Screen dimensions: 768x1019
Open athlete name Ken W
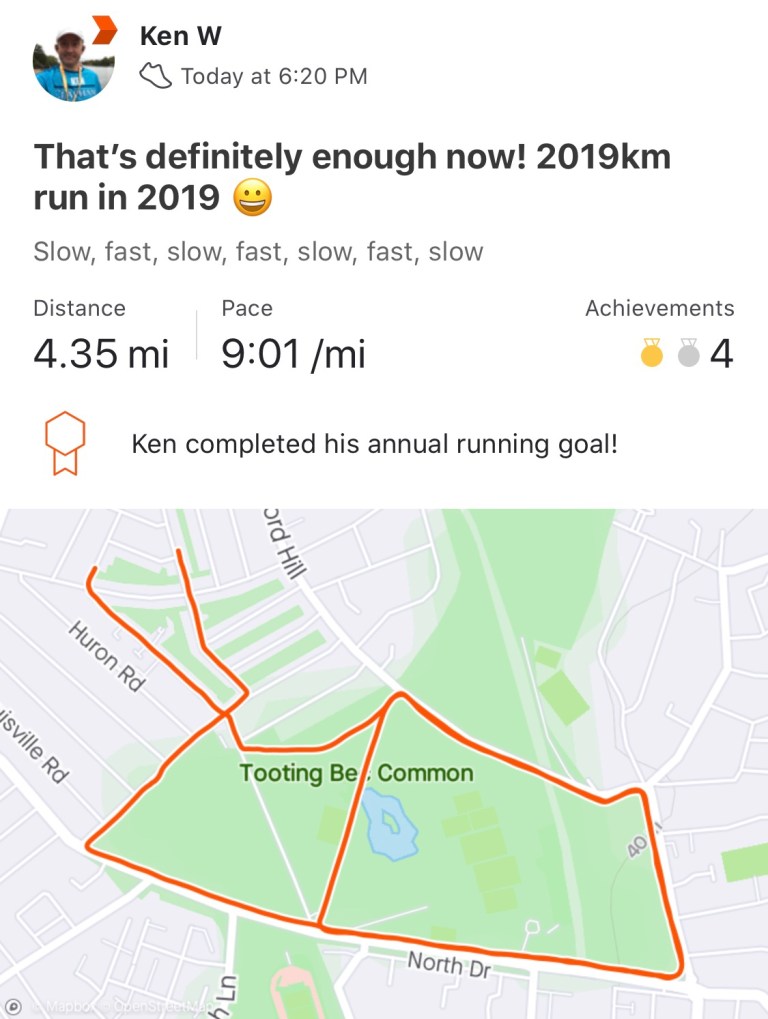[x=180, y=36]
